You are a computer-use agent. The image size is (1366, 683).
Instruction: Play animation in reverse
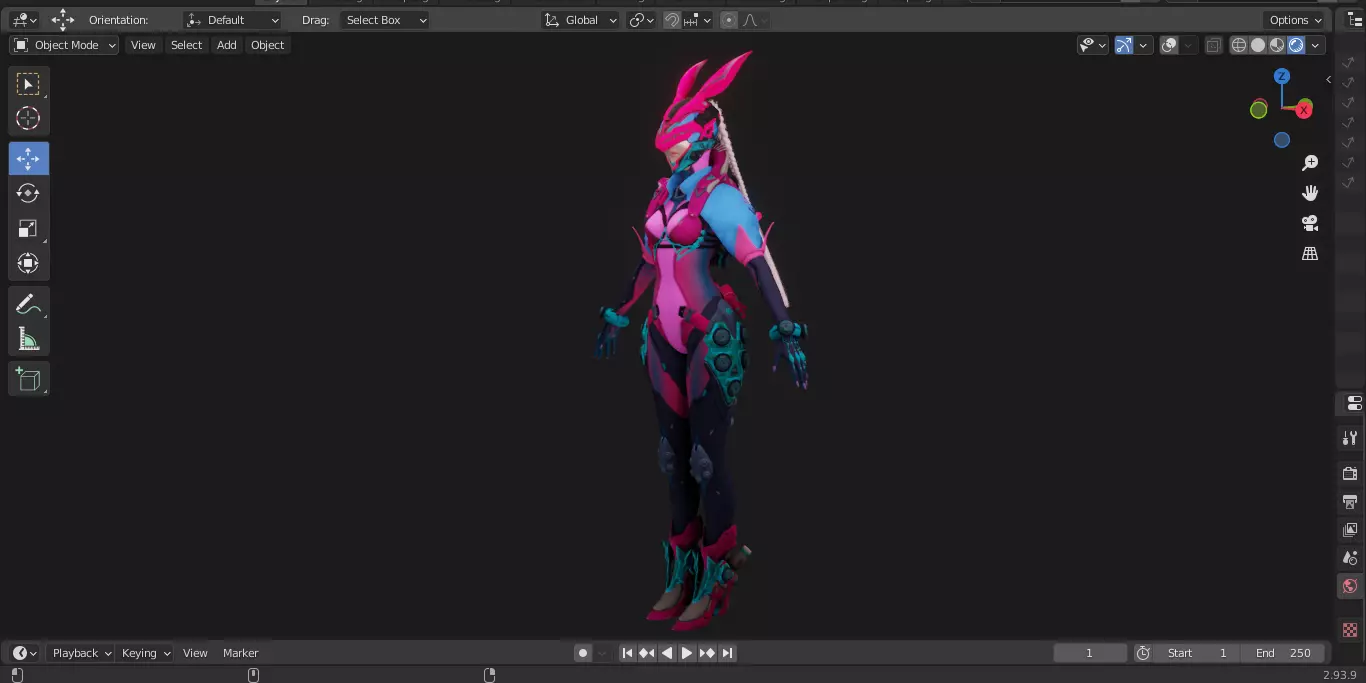click(x=667, y=653)
